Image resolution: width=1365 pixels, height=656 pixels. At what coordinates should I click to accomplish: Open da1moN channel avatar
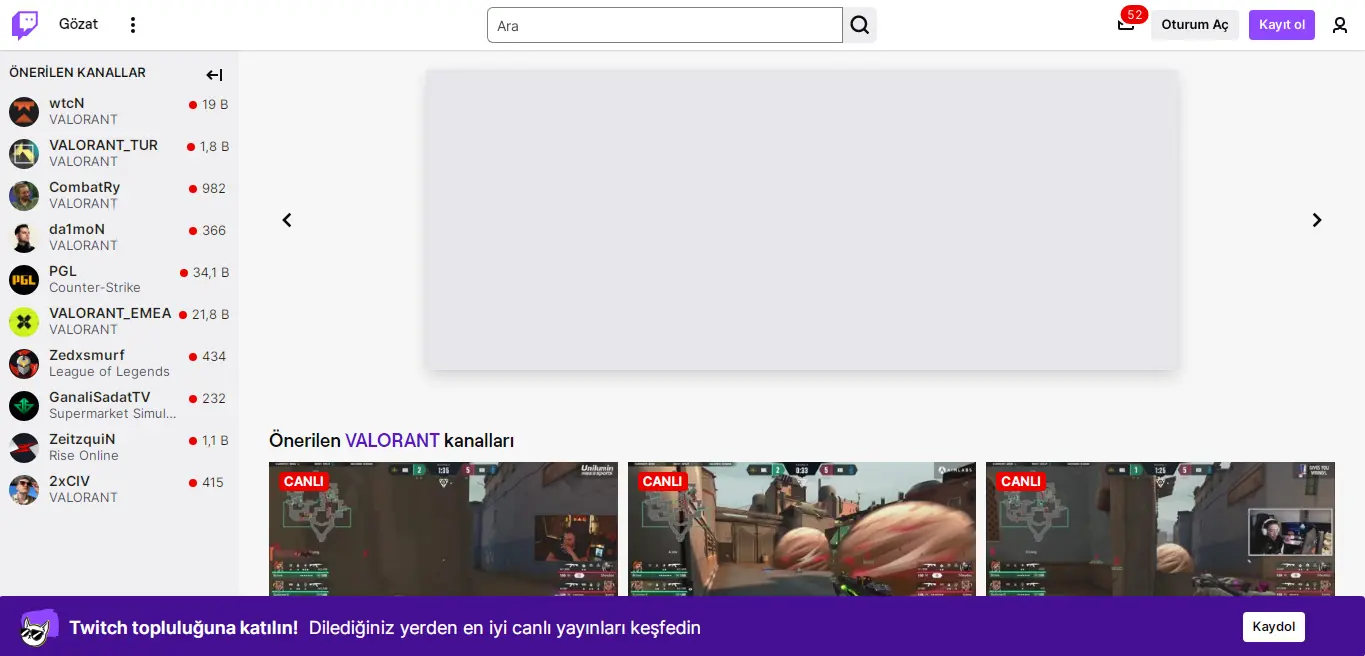click(x=24, y=237)
